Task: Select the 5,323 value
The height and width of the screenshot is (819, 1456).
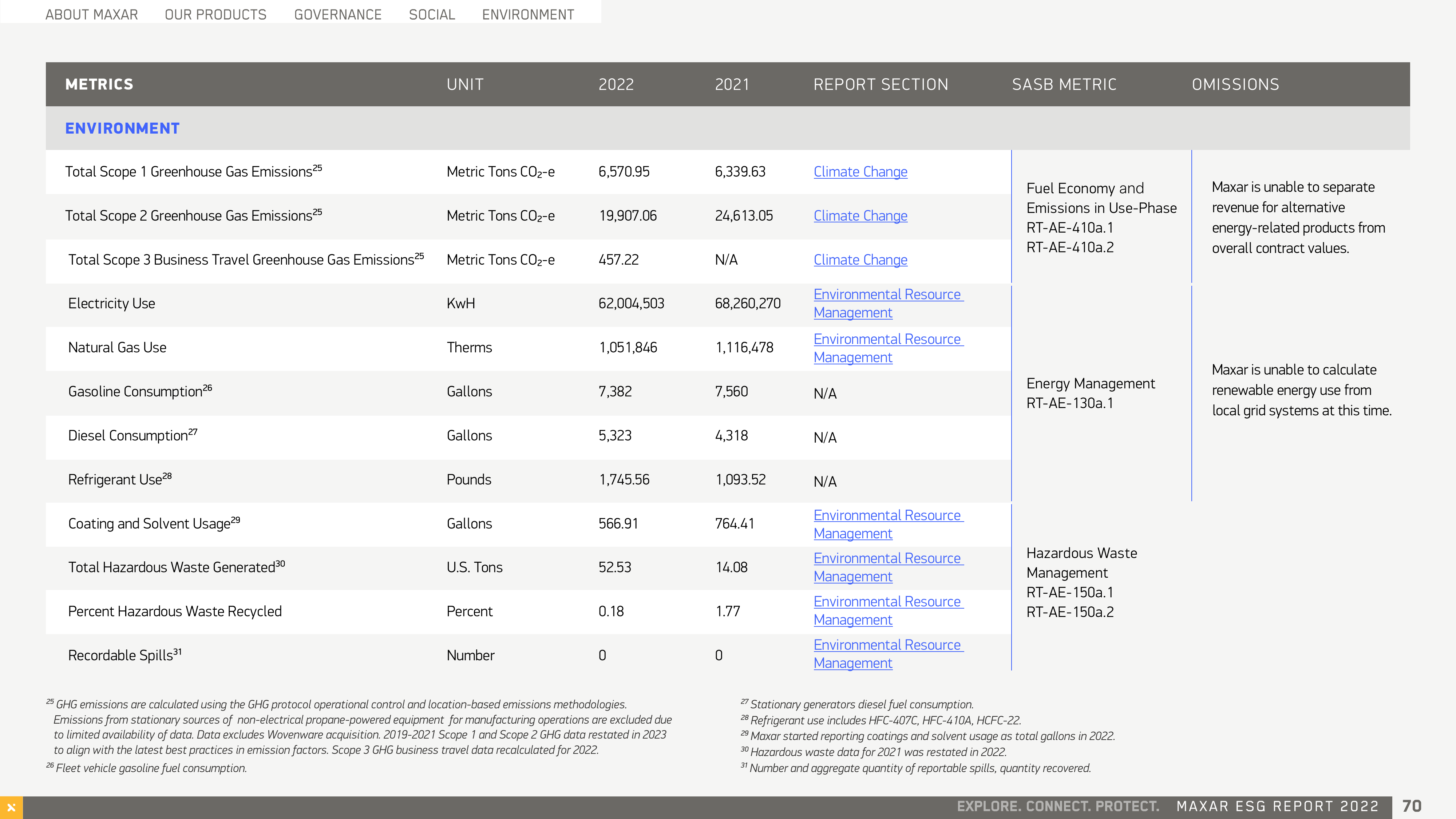Action: pyautogui.click(x=615, y=436)
